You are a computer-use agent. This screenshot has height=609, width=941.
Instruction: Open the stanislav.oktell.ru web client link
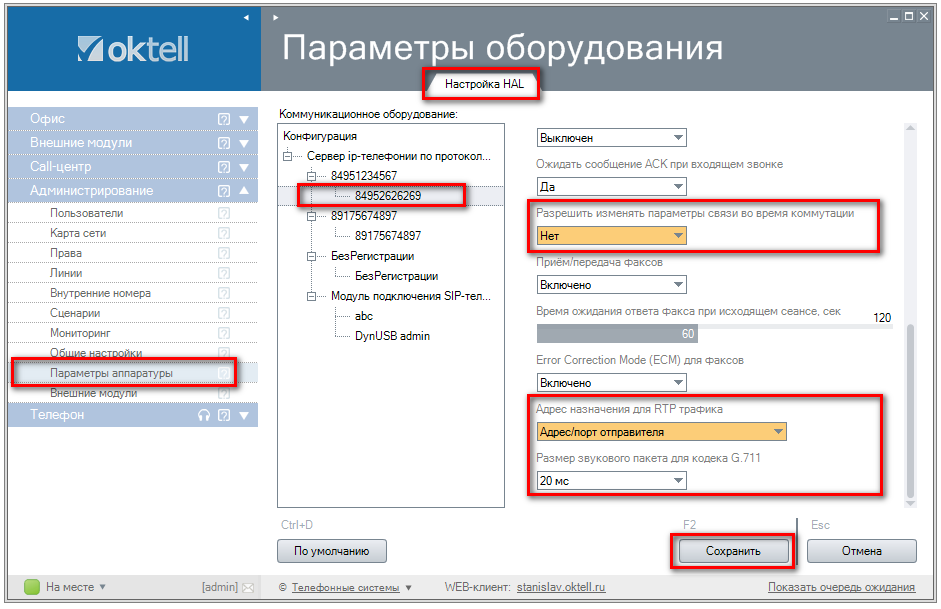(x=561, y=588)
